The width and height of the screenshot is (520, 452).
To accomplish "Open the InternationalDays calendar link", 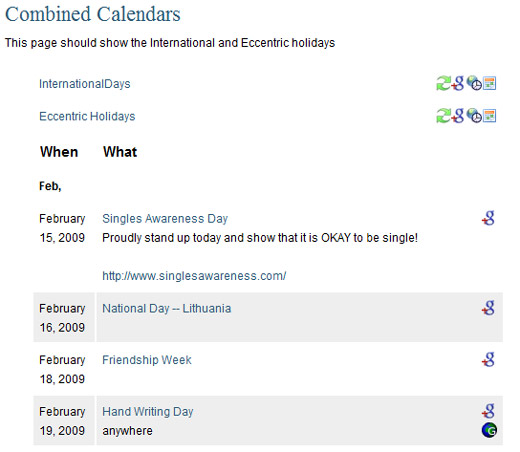I will tap(85, 84).
